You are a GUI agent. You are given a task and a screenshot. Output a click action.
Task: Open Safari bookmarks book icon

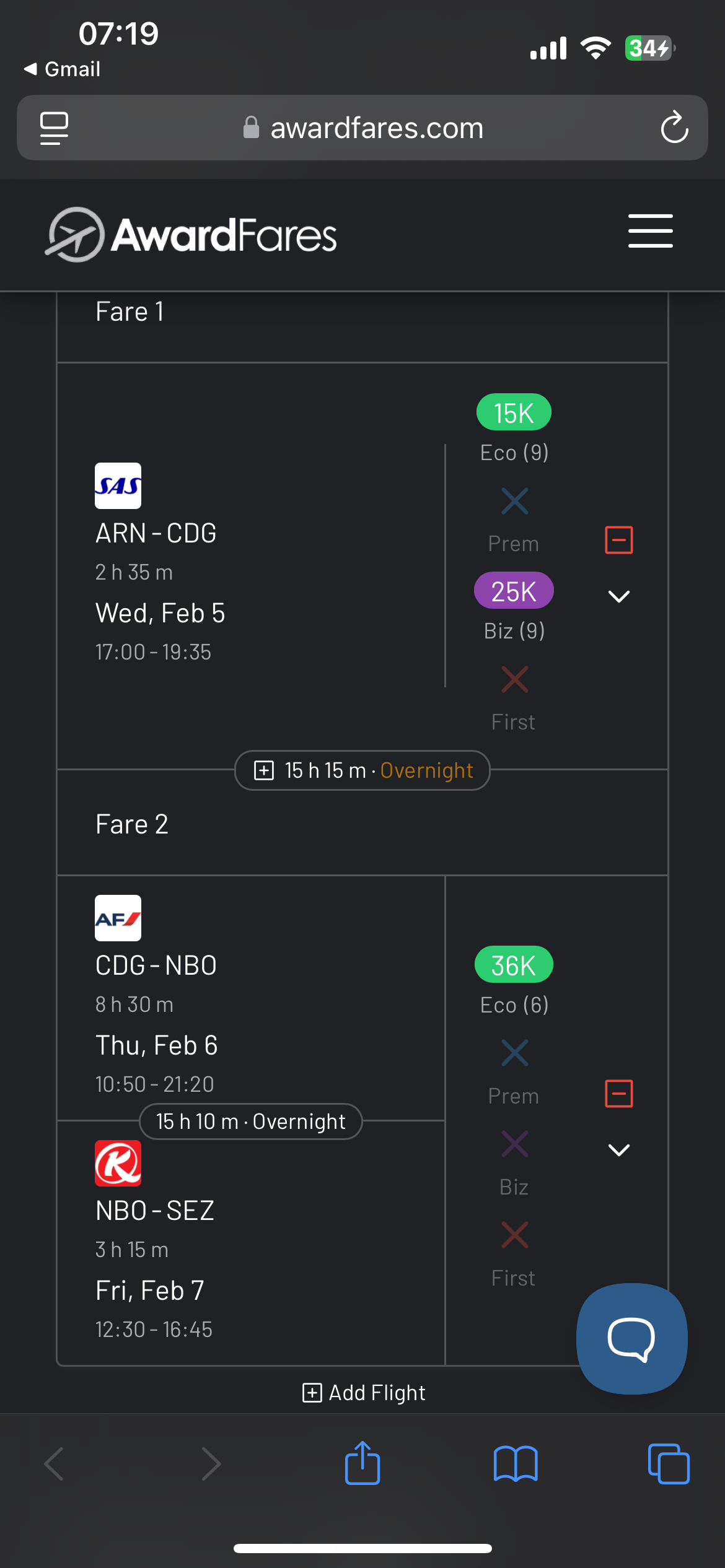click(516, 1464)
